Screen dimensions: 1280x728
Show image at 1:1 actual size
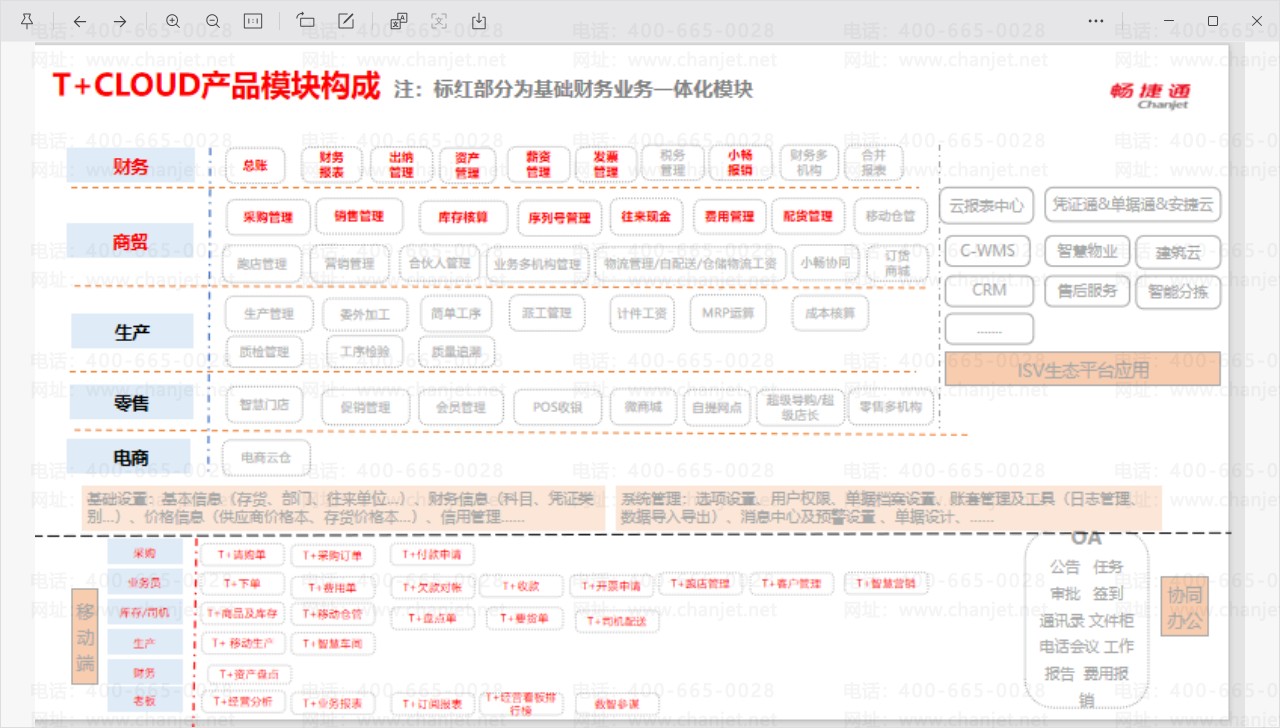point(253,21)
